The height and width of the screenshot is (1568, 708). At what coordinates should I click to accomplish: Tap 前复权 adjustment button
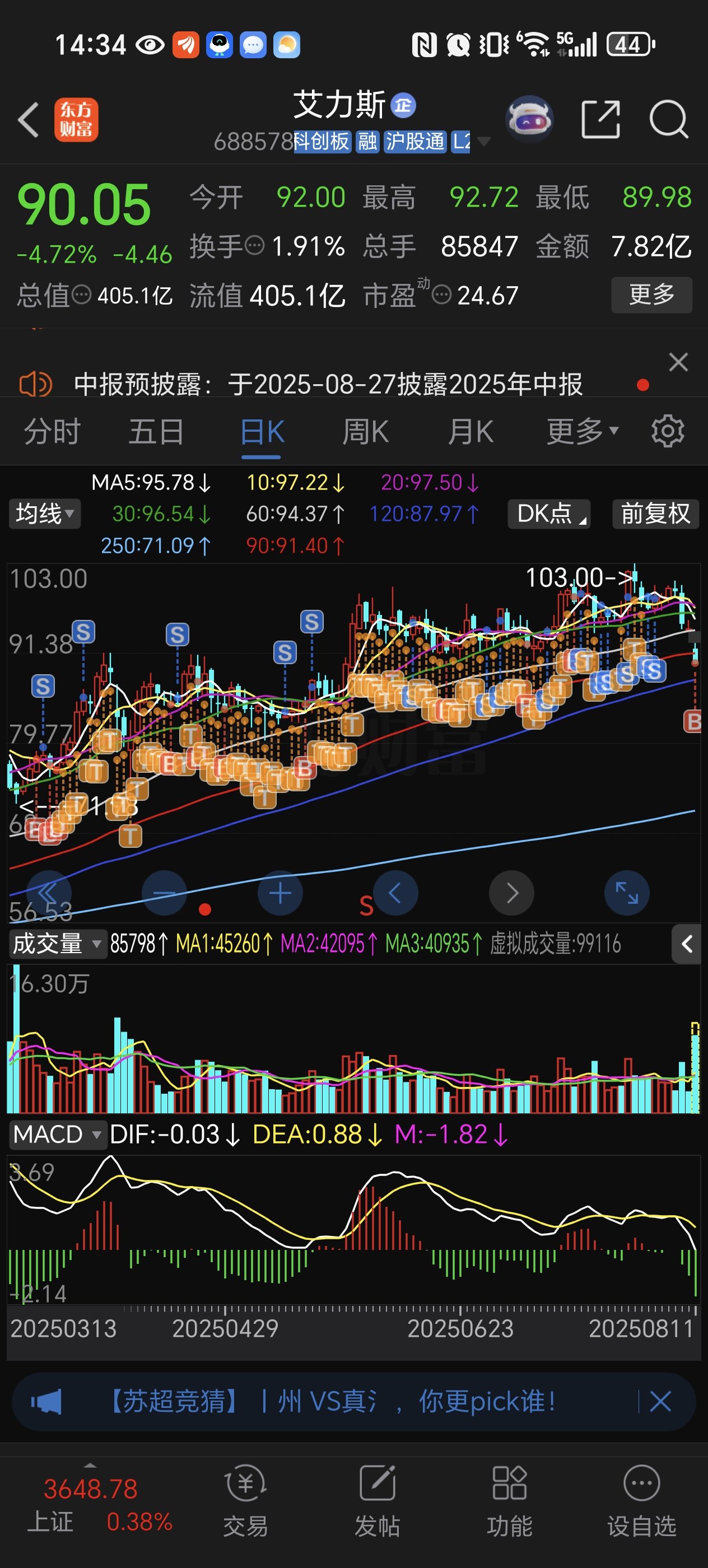pyautogui.click(x=656, y=514)
